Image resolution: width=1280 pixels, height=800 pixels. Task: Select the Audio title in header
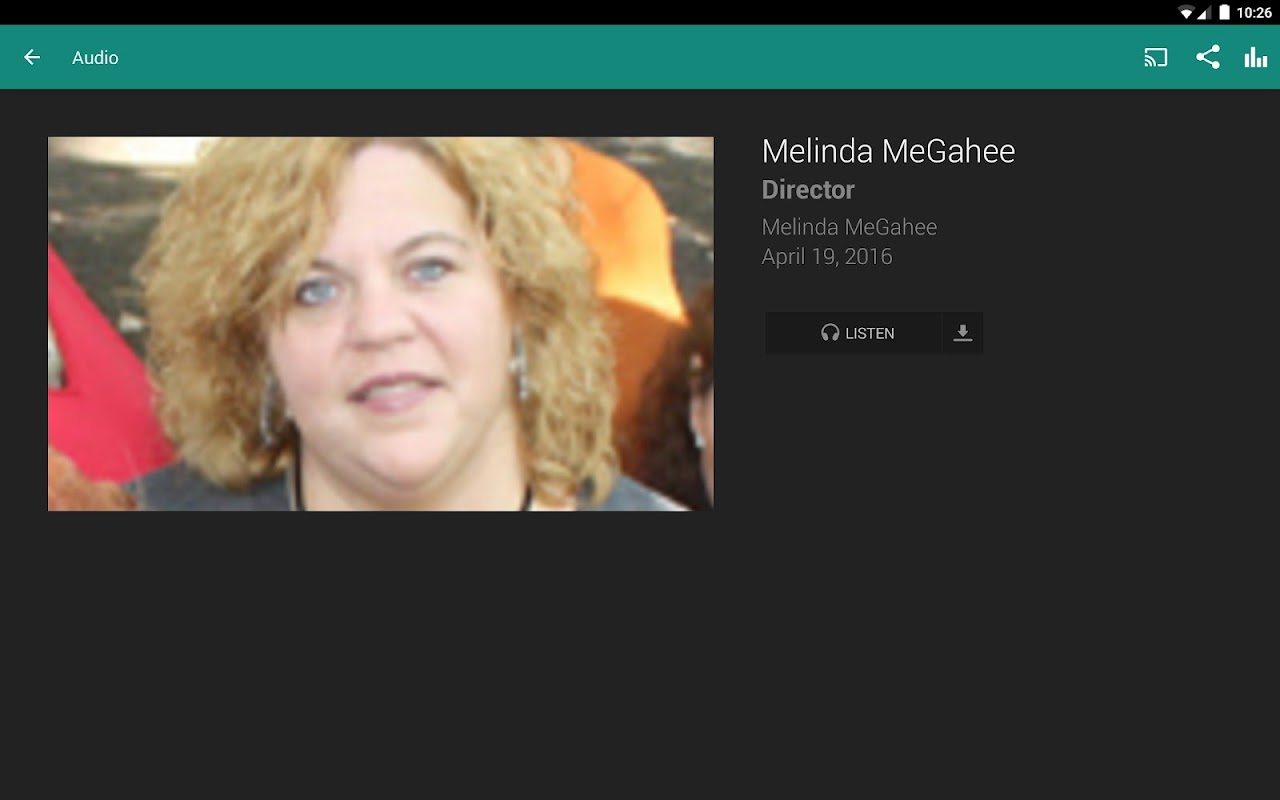[95, 58]
